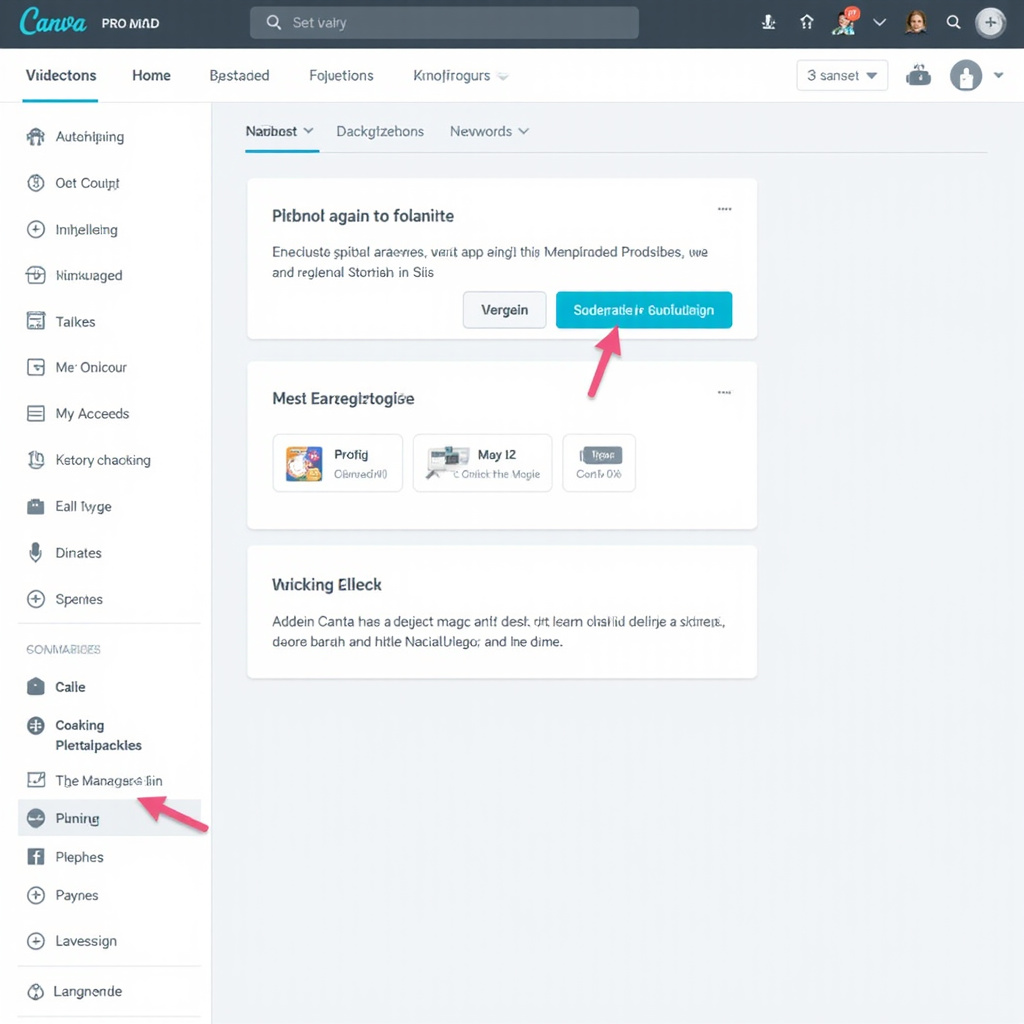Click the round plus button in header
The image size is (1024, 1024).
tap(990, 22)
